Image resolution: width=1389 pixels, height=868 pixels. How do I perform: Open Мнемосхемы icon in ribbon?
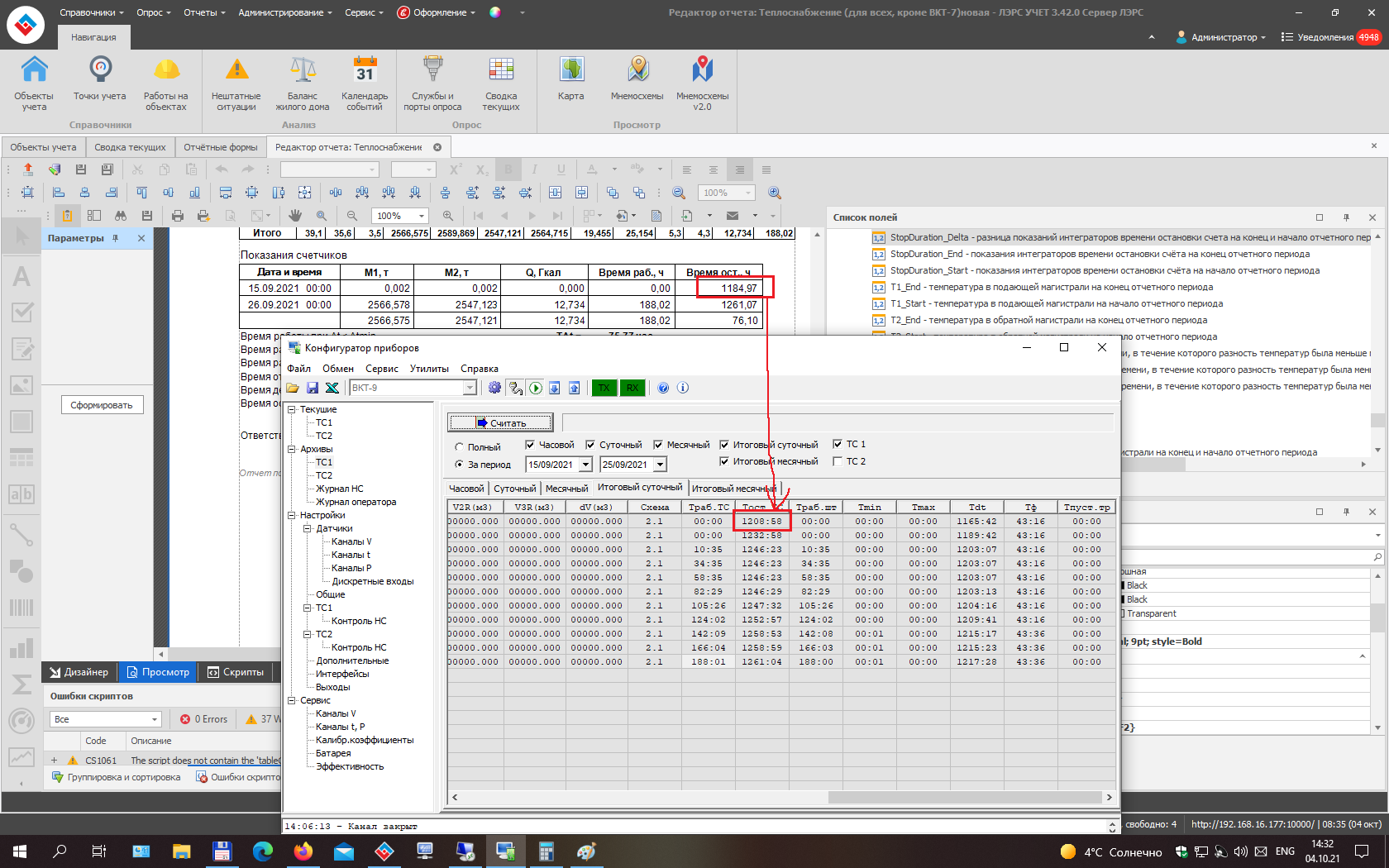pyautogui.click(x=637, y=79)
